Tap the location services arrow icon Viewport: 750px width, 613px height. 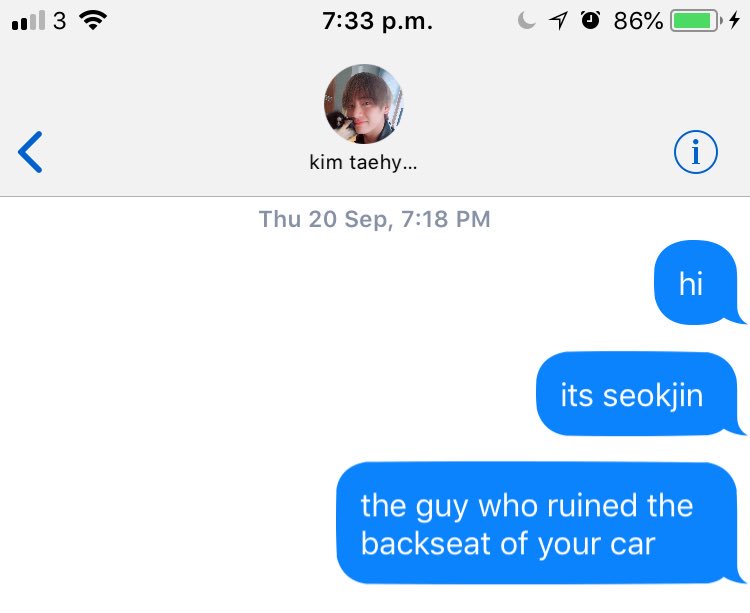tap(558, 21)
